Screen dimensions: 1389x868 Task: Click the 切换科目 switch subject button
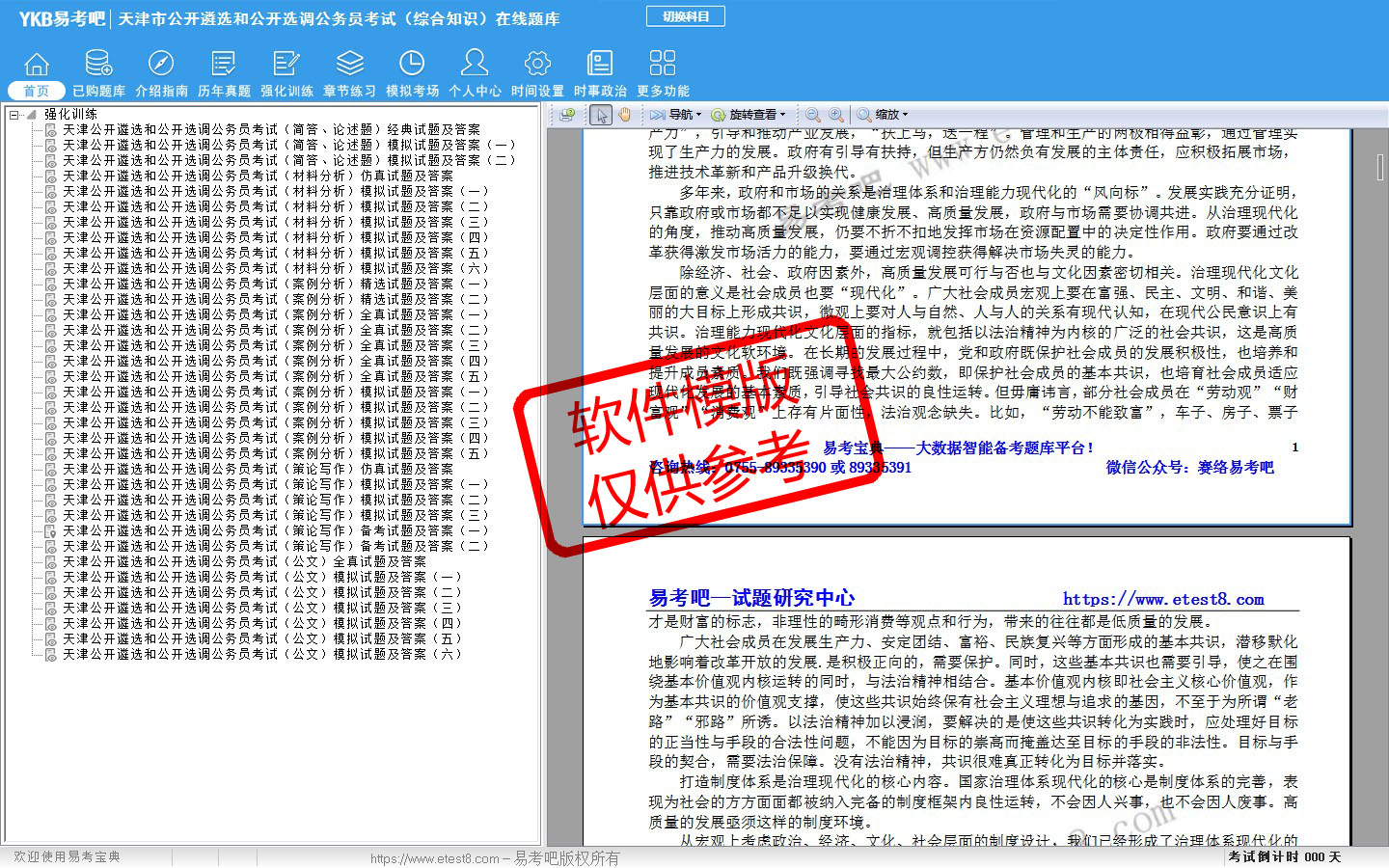[686, 16]
